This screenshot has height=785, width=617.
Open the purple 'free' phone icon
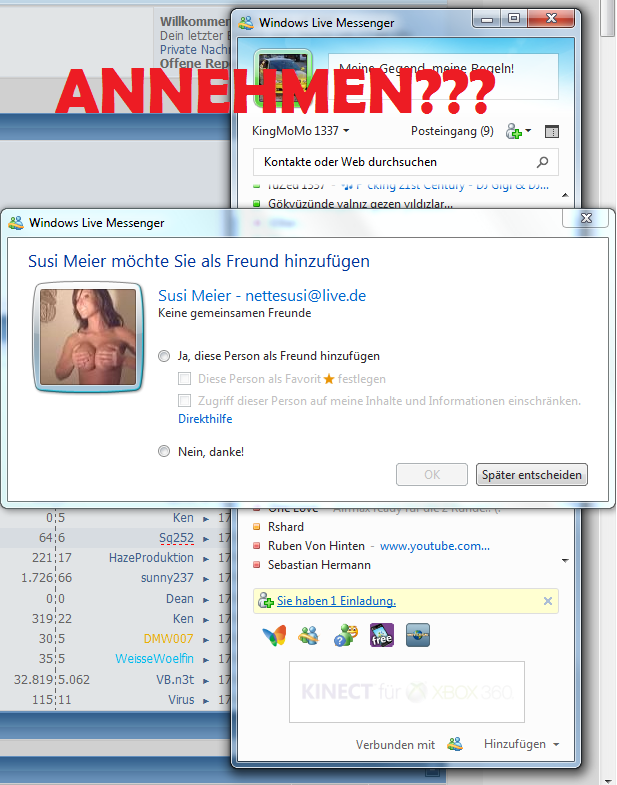[x=382, y=635]
